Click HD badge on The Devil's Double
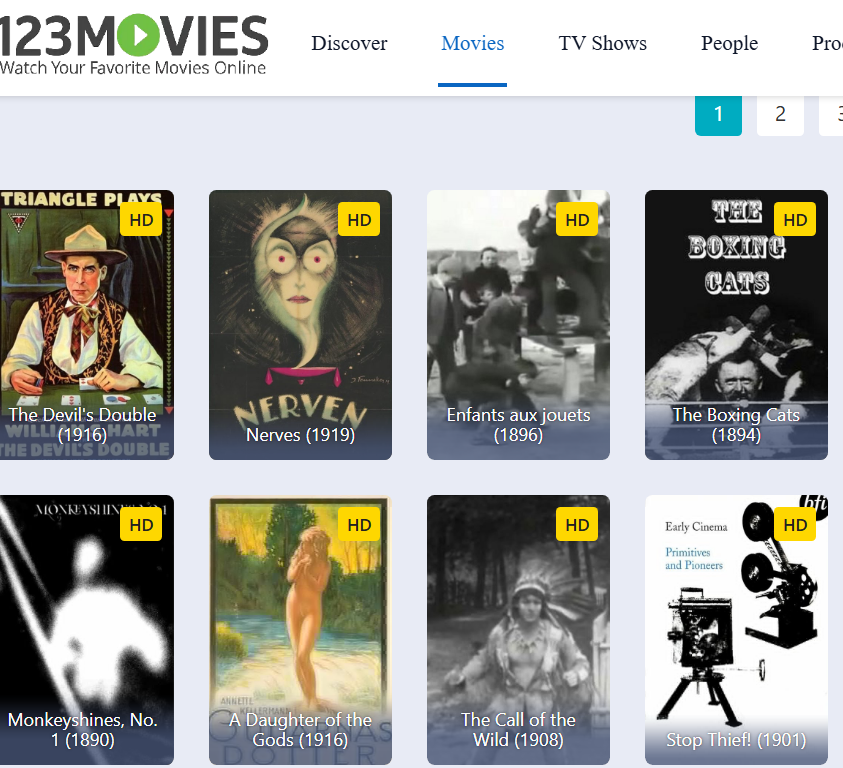 click(141, 219)
